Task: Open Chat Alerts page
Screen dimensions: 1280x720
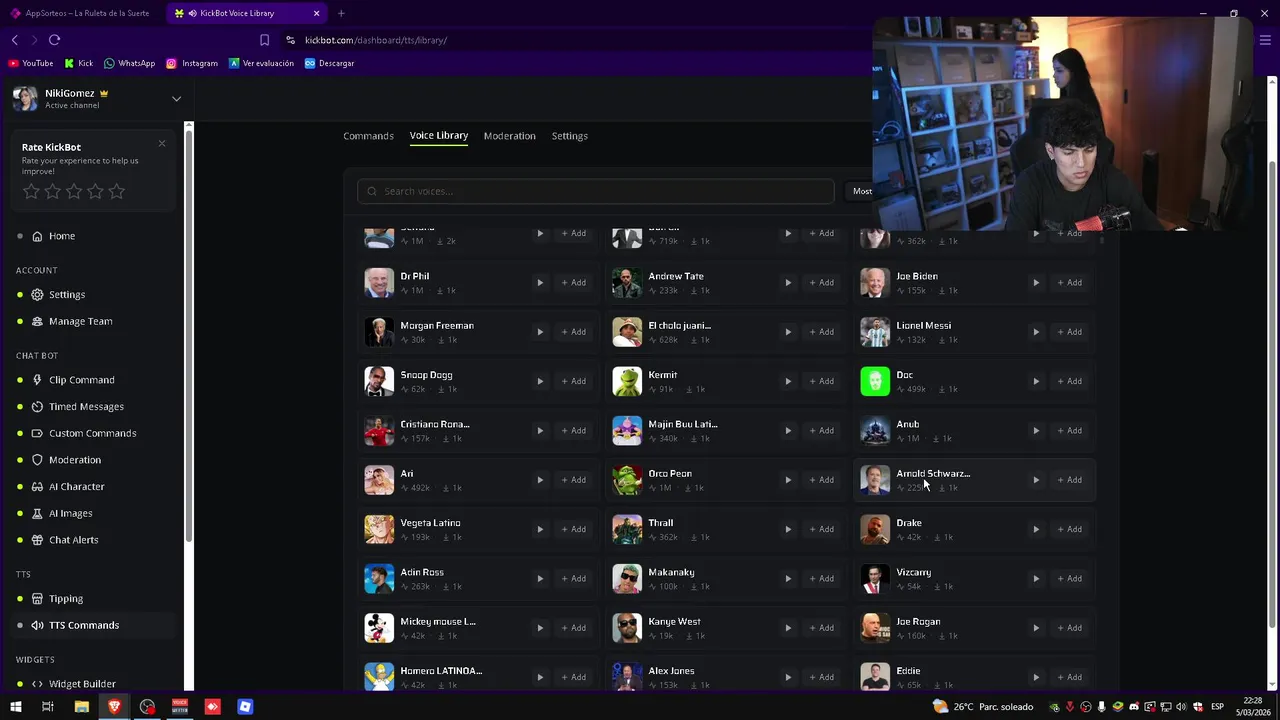Action: pyautogui.click(x=73, y=540)
